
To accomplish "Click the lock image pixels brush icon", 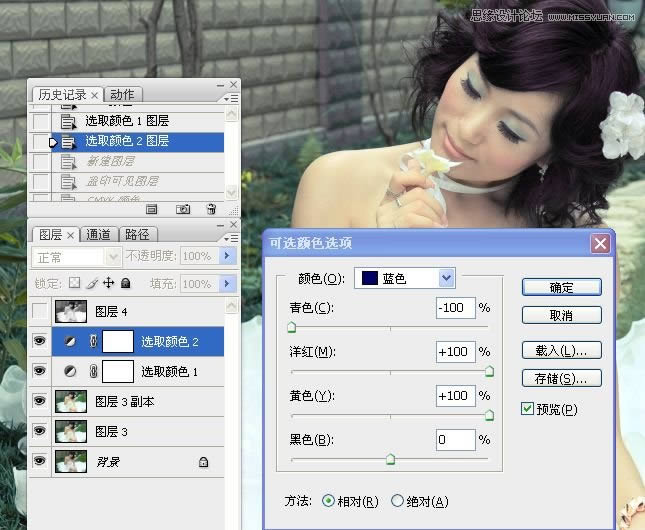I will (91, 284).
